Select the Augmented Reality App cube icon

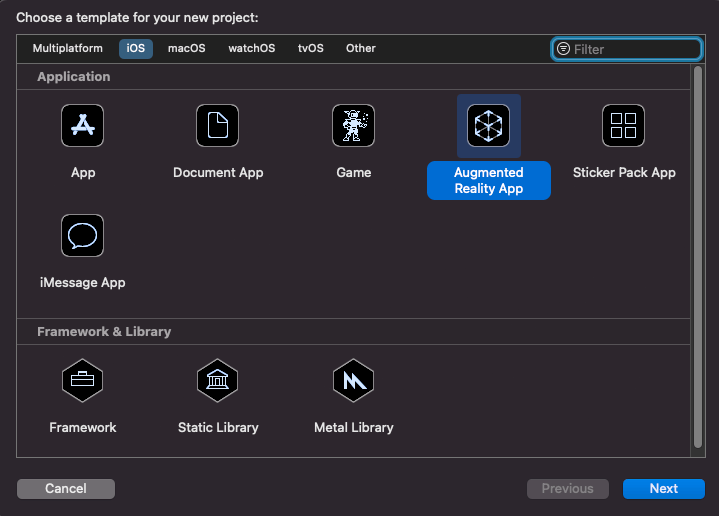coord(488,125)
